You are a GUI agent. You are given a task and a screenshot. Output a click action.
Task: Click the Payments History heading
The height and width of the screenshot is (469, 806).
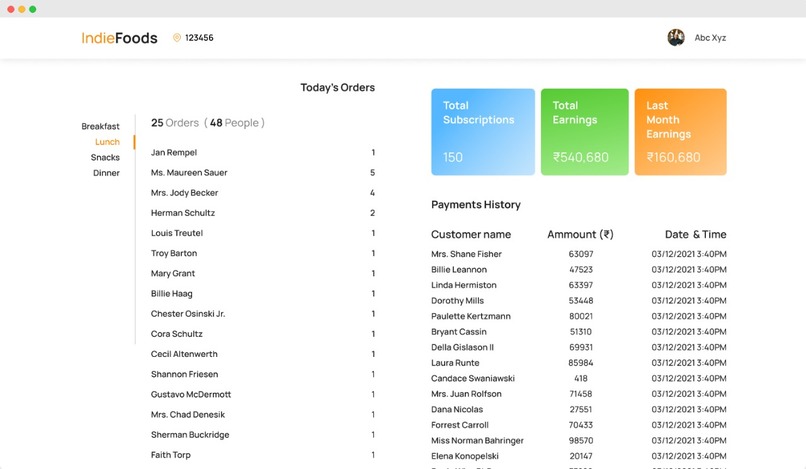tap(476, 205)
